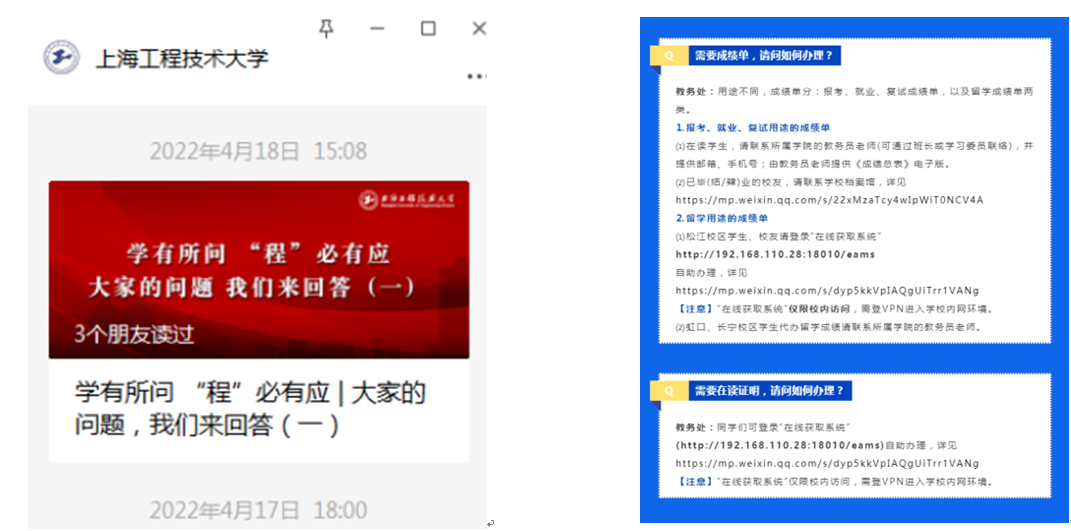Open article title 学有所问 "程"必有应
The height and width of the screenshot is (531, 1071).
[x=250, y=408]
